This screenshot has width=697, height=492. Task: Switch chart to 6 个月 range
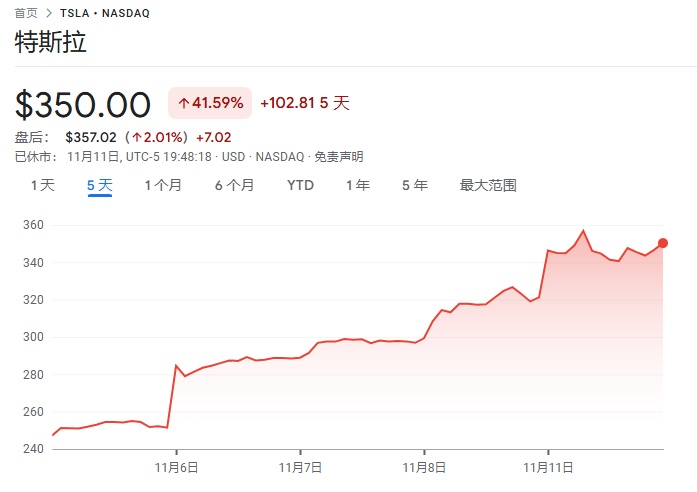pyautogui.click(x=234, y=185)
